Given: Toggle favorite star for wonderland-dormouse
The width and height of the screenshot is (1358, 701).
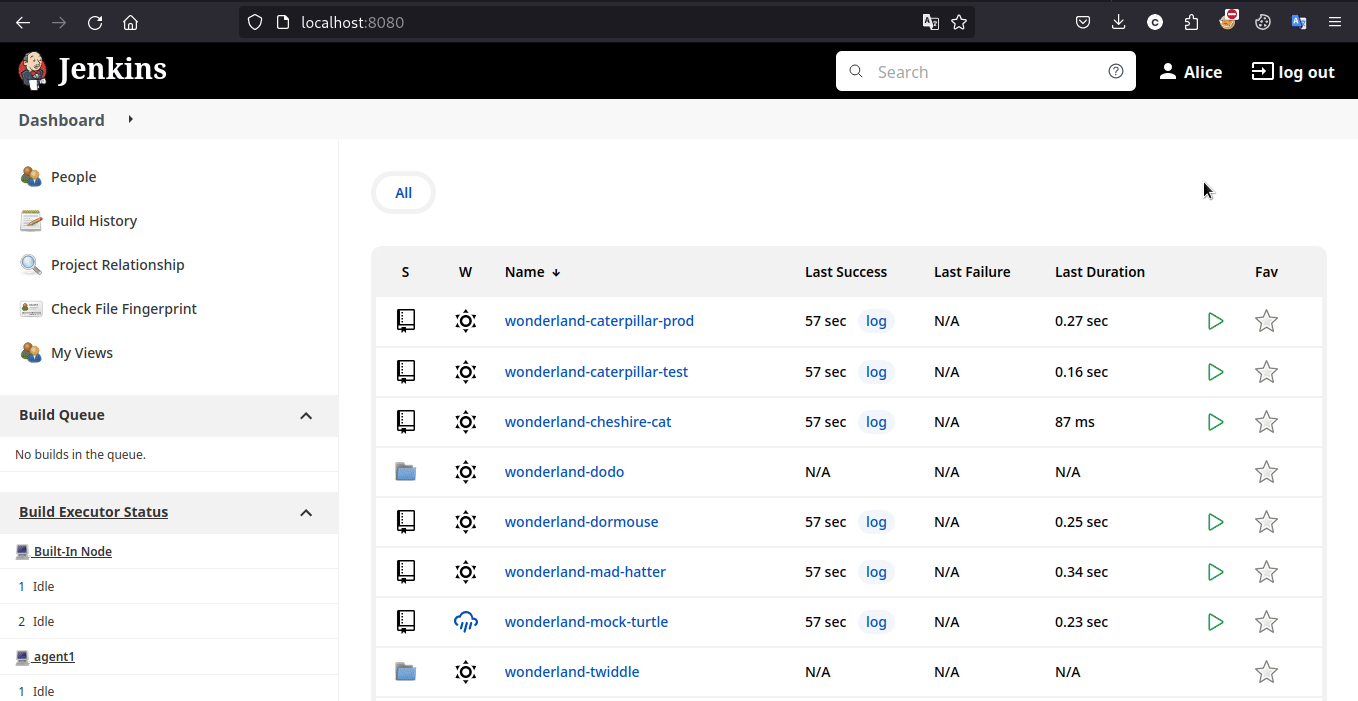Looking at the screenshot, I should pyautogui.click(x=1266, y=522).
